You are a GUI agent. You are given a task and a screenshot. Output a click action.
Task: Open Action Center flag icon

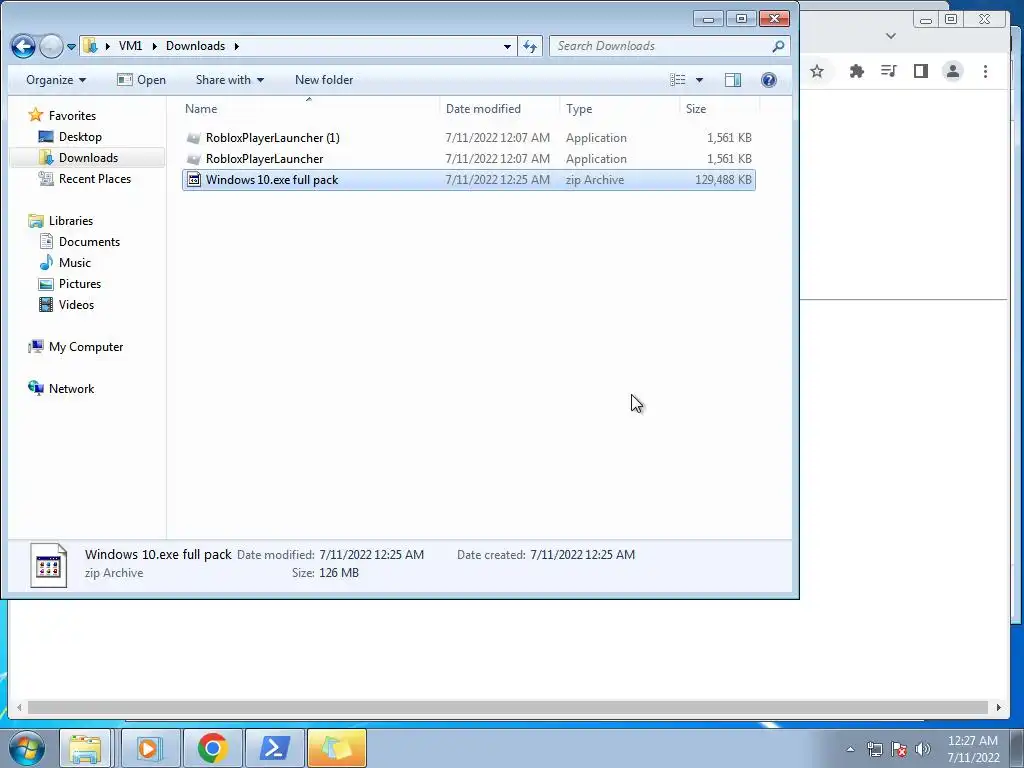click(x=899, y=749)
